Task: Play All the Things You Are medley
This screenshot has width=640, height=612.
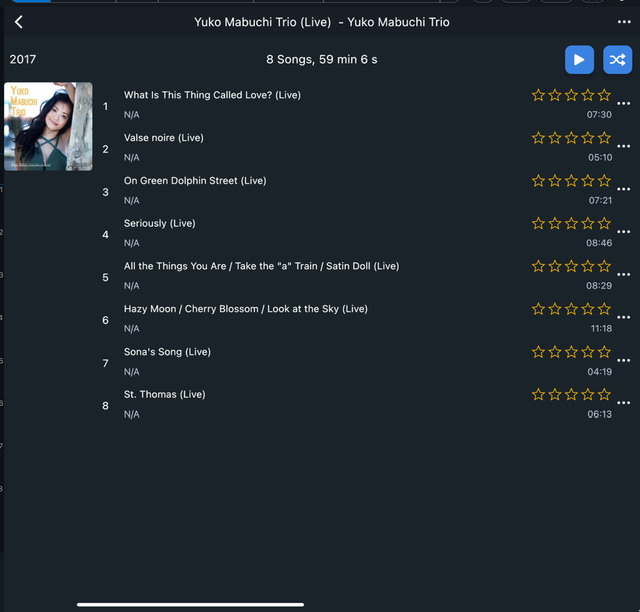Action: 261,266
